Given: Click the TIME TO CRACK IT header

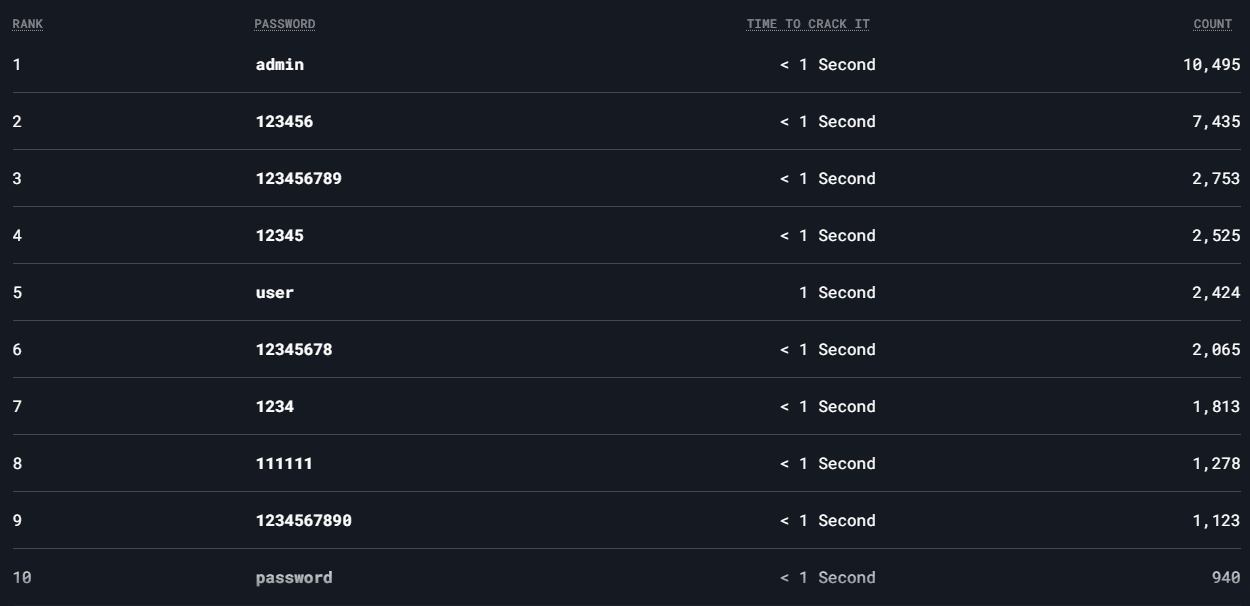Looking at the screenshot, I should (x=808, y=24).
